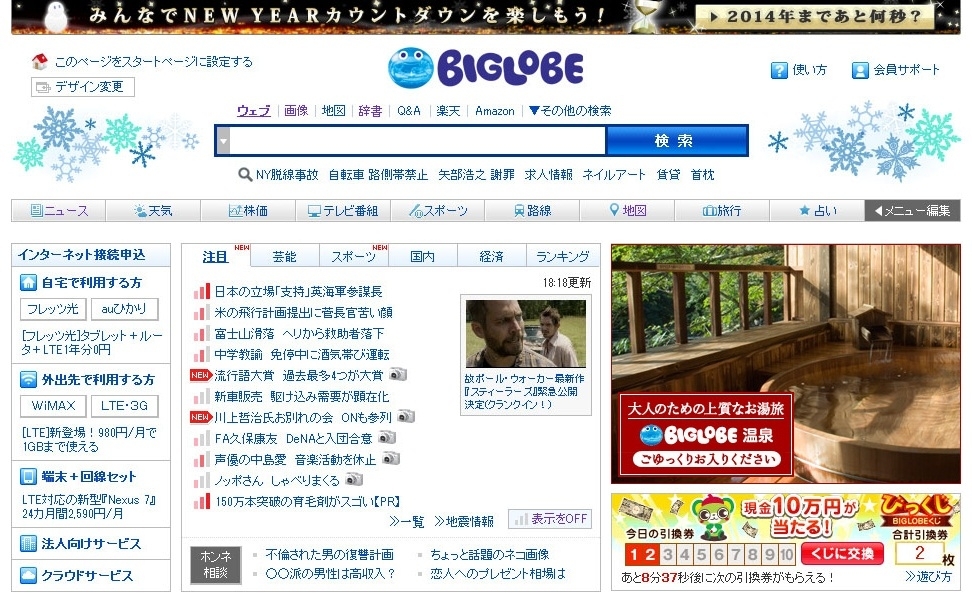Click in the main search input field
This screenshot has width=972, height=596.
click(x=417, y=141)
